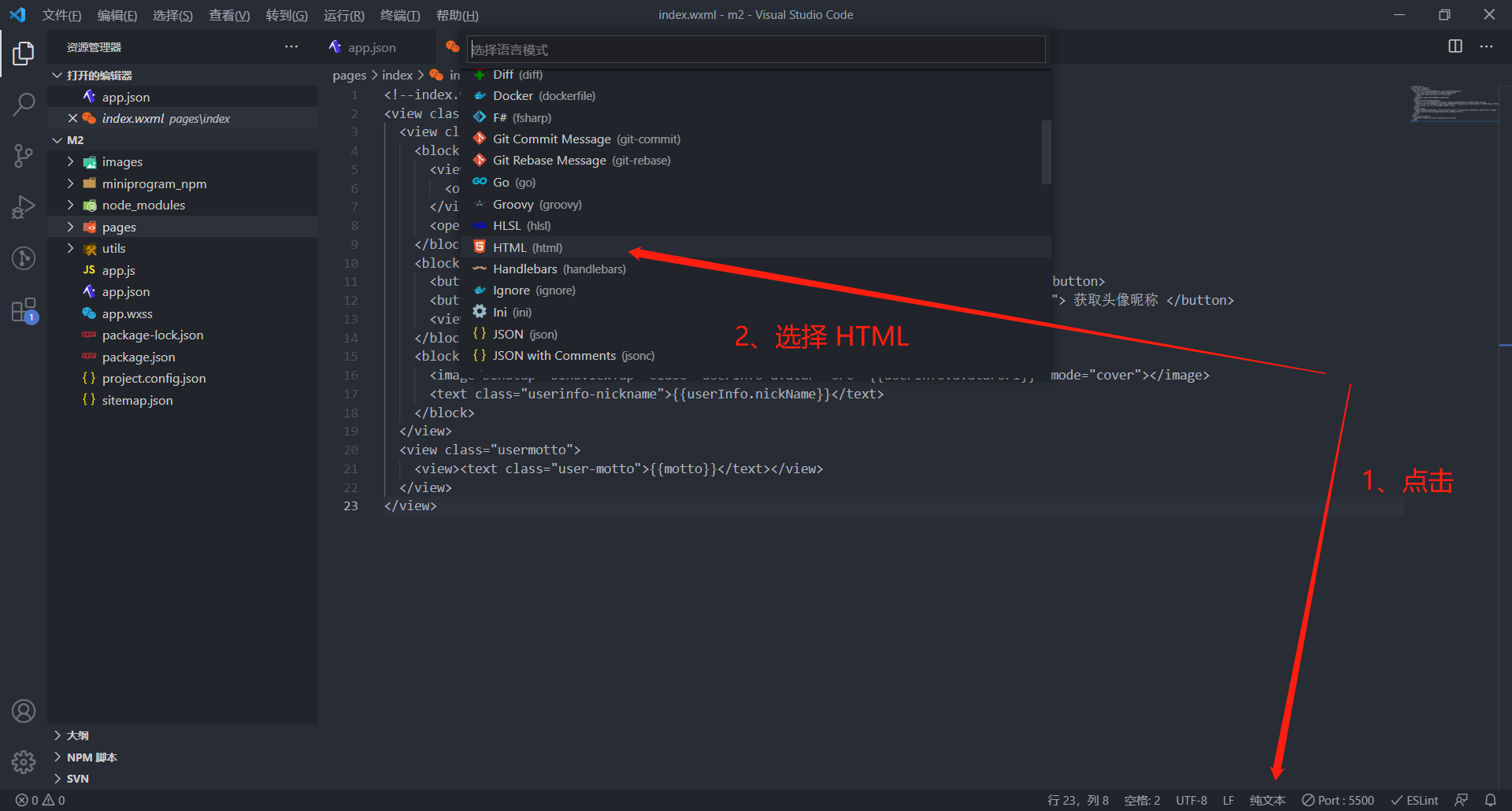Open explorer panel More Actions ellipsis

(x=291, y=46)
